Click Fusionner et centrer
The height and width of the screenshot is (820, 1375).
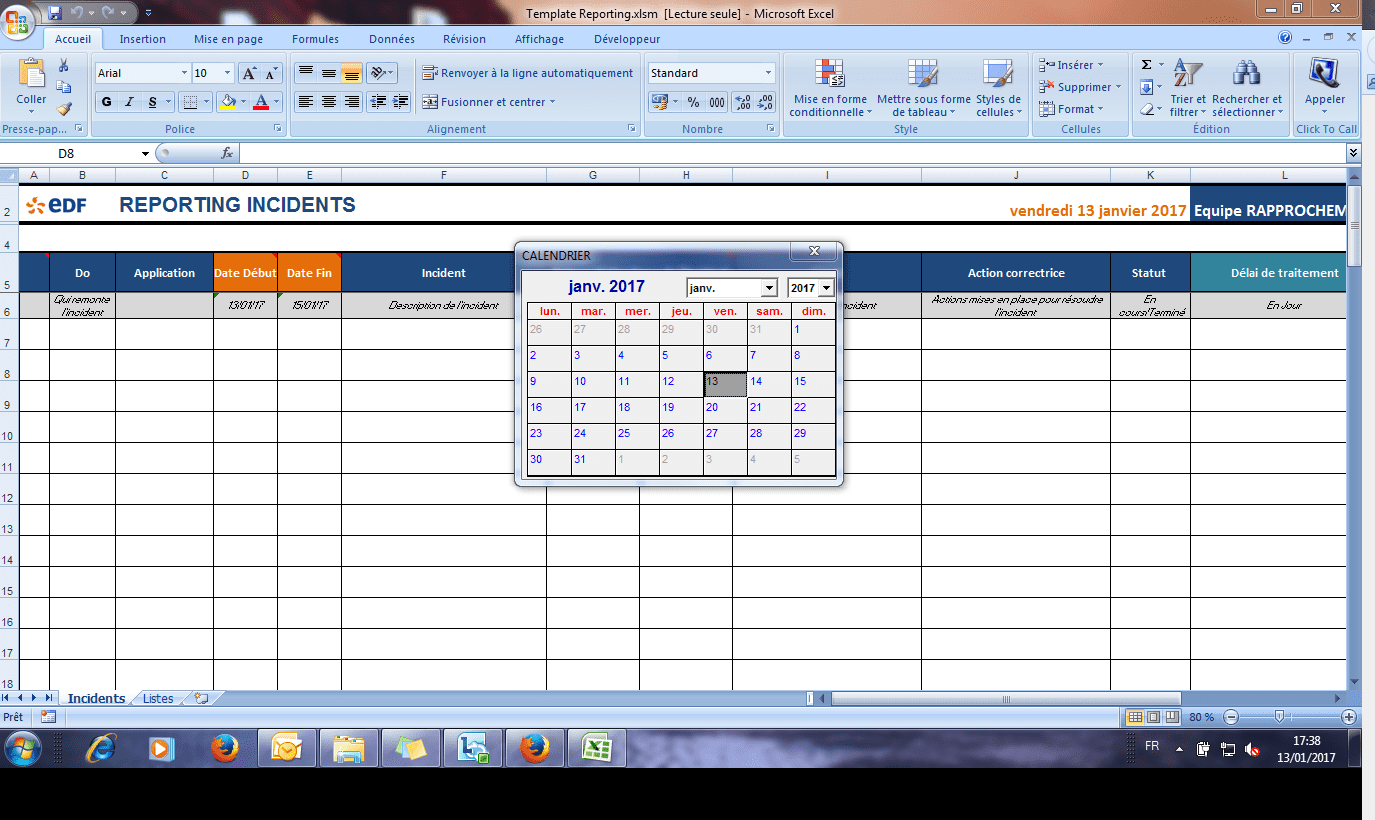coord(488,102)
